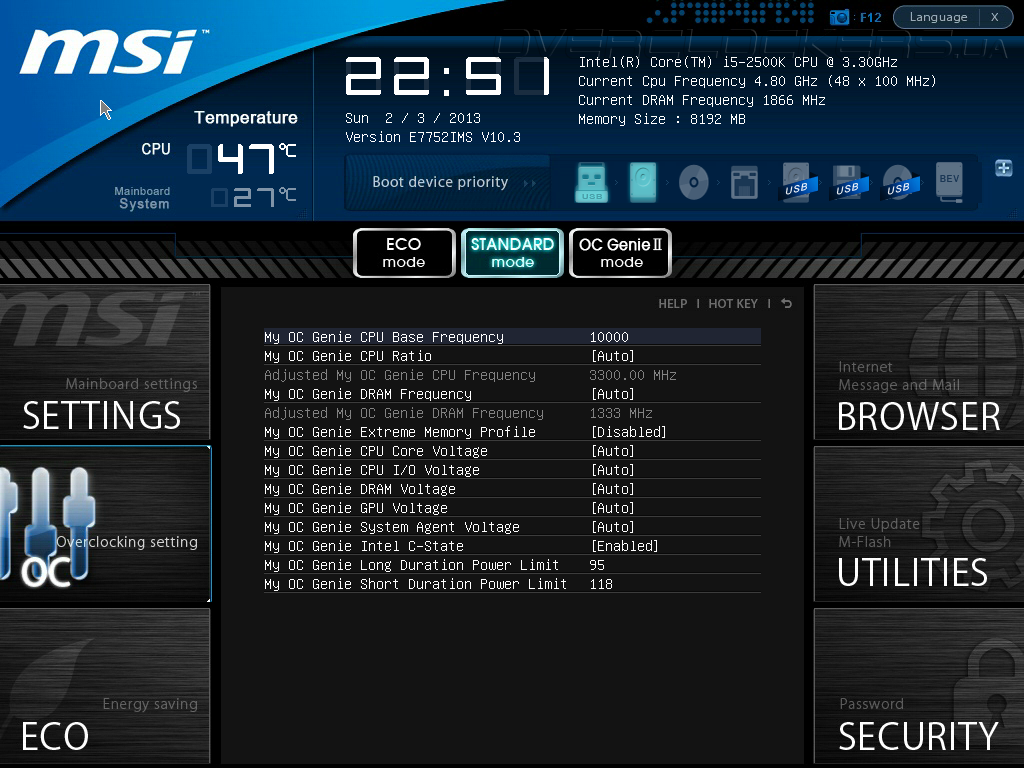Click Current DRAM Frequency 1866 MHz text
1024x768 pixels.
pos(701,100)
